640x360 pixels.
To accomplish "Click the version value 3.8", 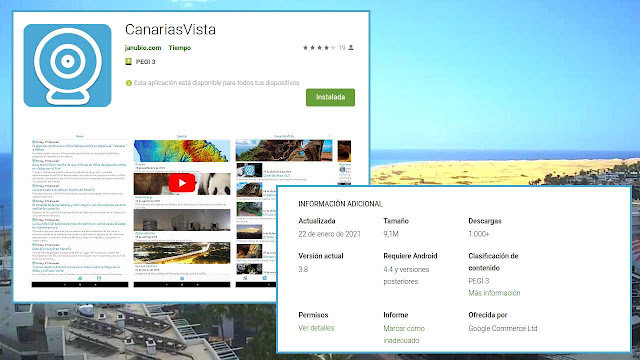I will [x=303, y=269].
